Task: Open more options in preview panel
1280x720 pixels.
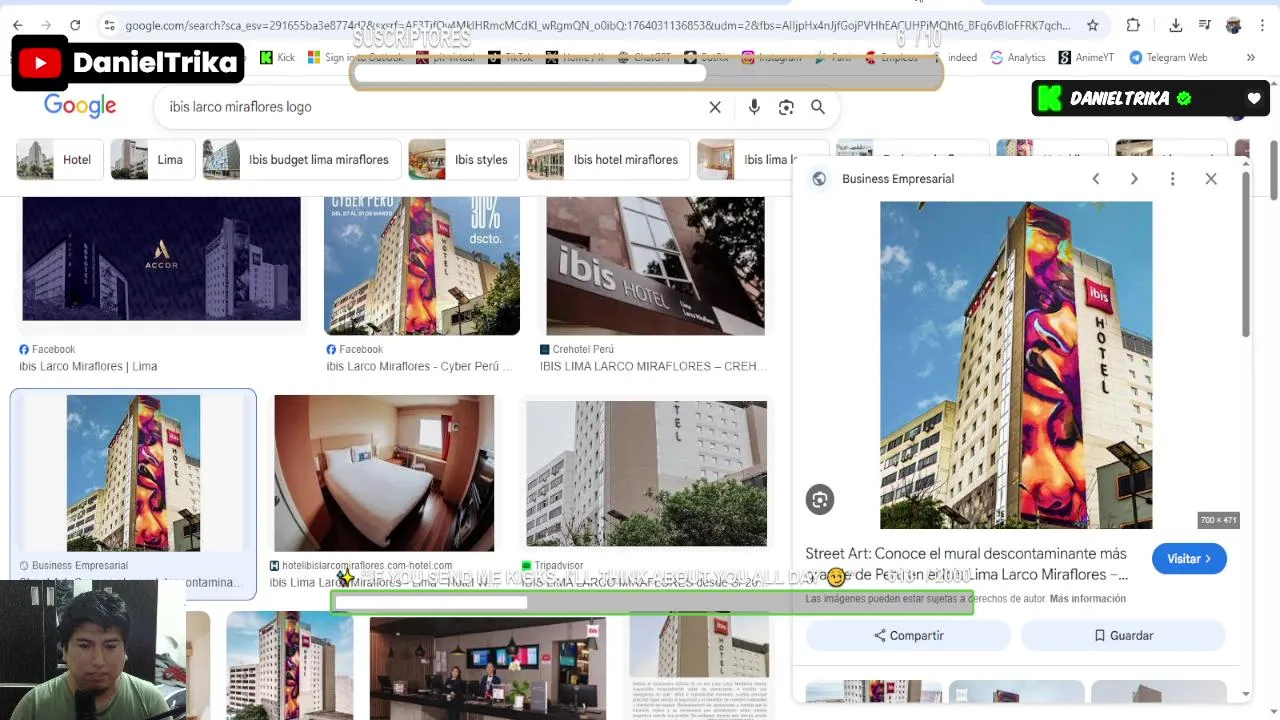Action: point(1173,179)
